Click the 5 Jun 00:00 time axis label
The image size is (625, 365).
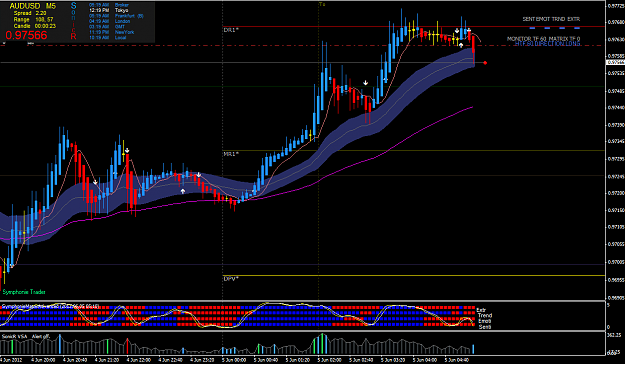234,360
